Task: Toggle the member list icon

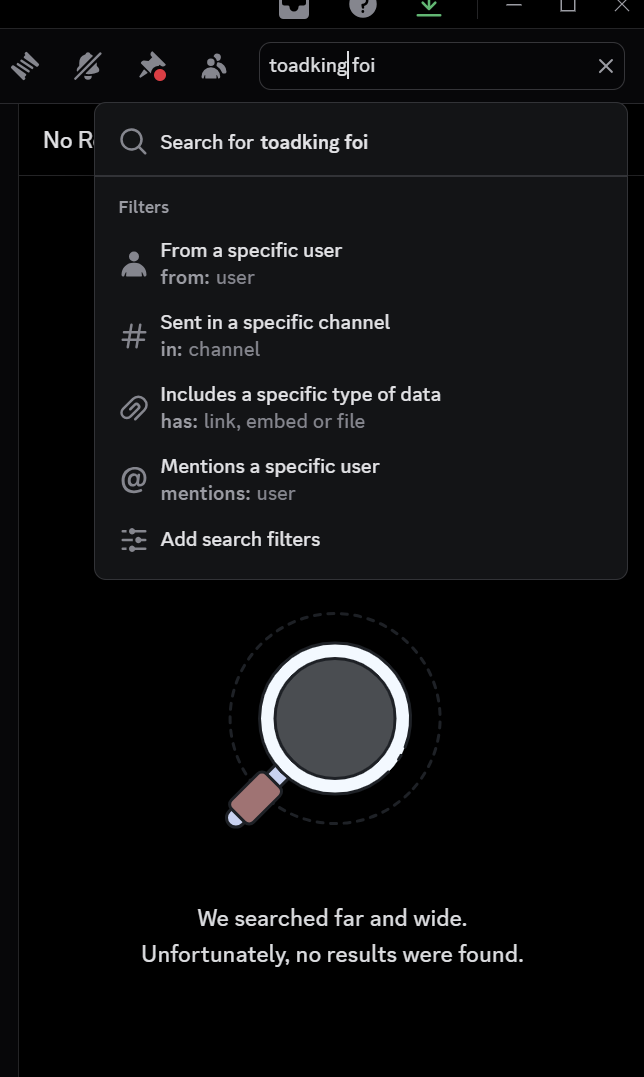Action: [214, 67]
